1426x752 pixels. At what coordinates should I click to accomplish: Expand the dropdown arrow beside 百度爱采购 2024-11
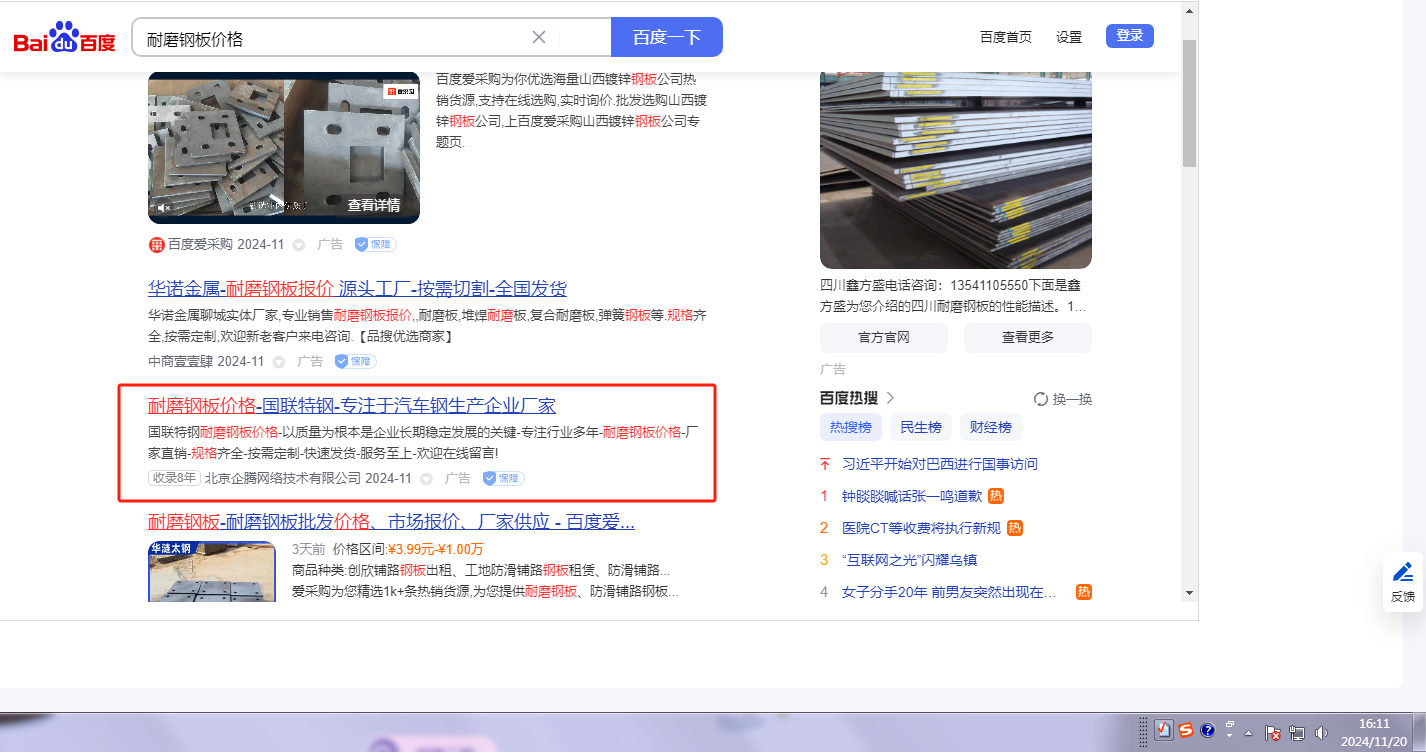pyautogui.click(x=299, y=245)
